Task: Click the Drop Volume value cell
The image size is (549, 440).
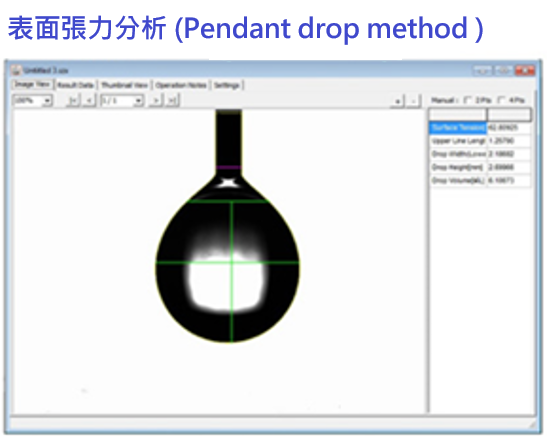Action: tap(508, 181)
